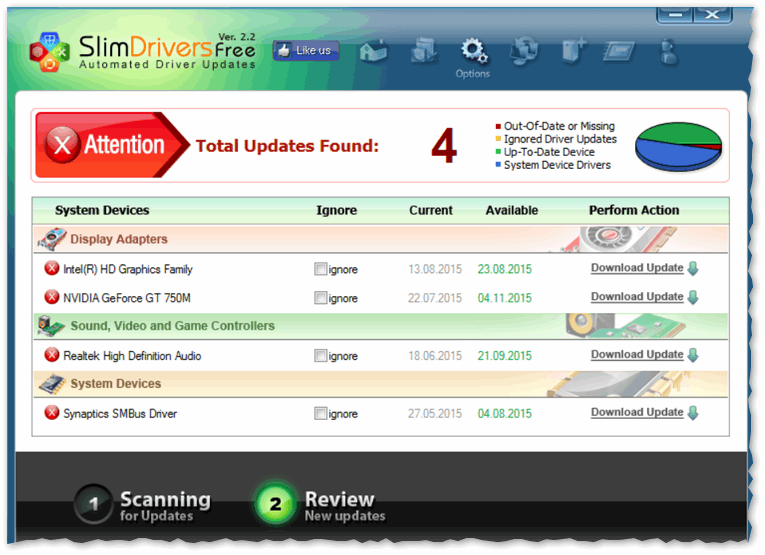The width and height of the screenshot is (765, 555).
Task: Click current date 13.08.2015
Action: (x=435, y=269)
